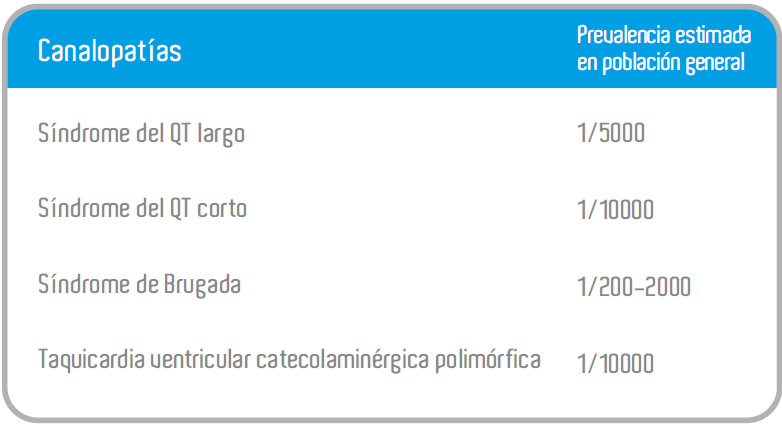Click Síndrome del QT corto row label
Screen dimensions: 782x424
tap(142, 208)
